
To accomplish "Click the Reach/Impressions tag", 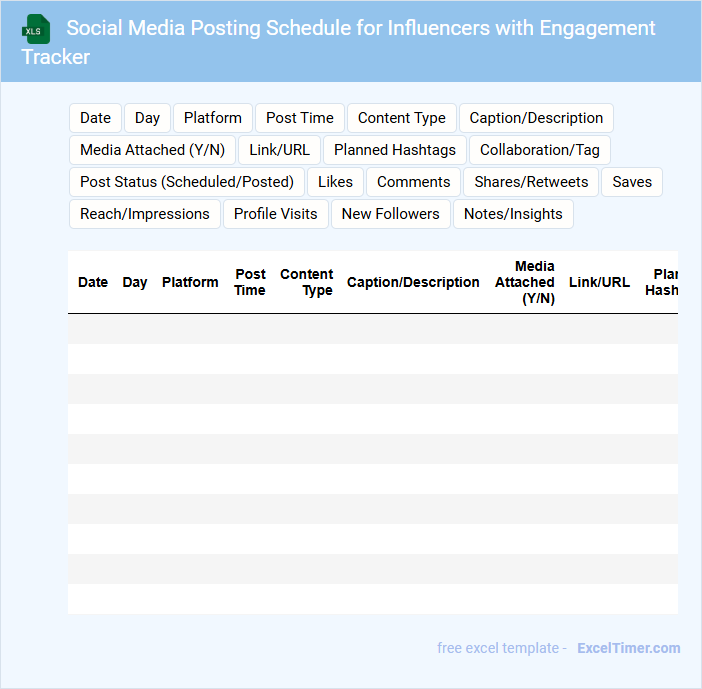I will [x=145, y=214].
